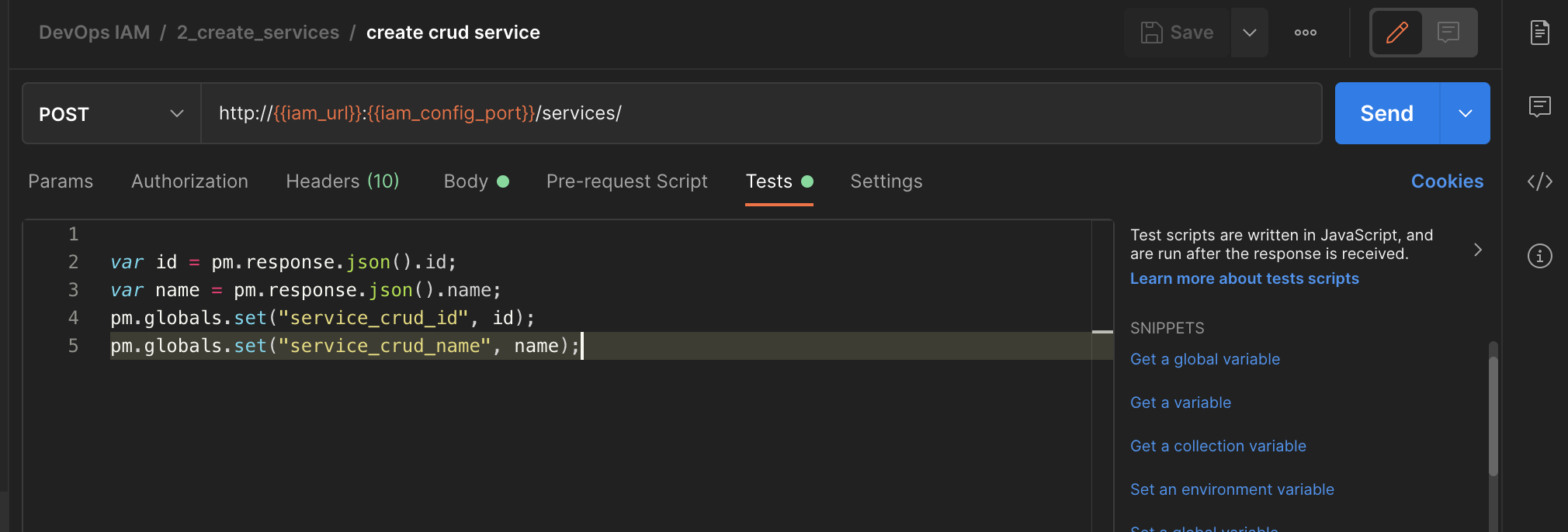Open the code snippet icon

click(1539, 181)
